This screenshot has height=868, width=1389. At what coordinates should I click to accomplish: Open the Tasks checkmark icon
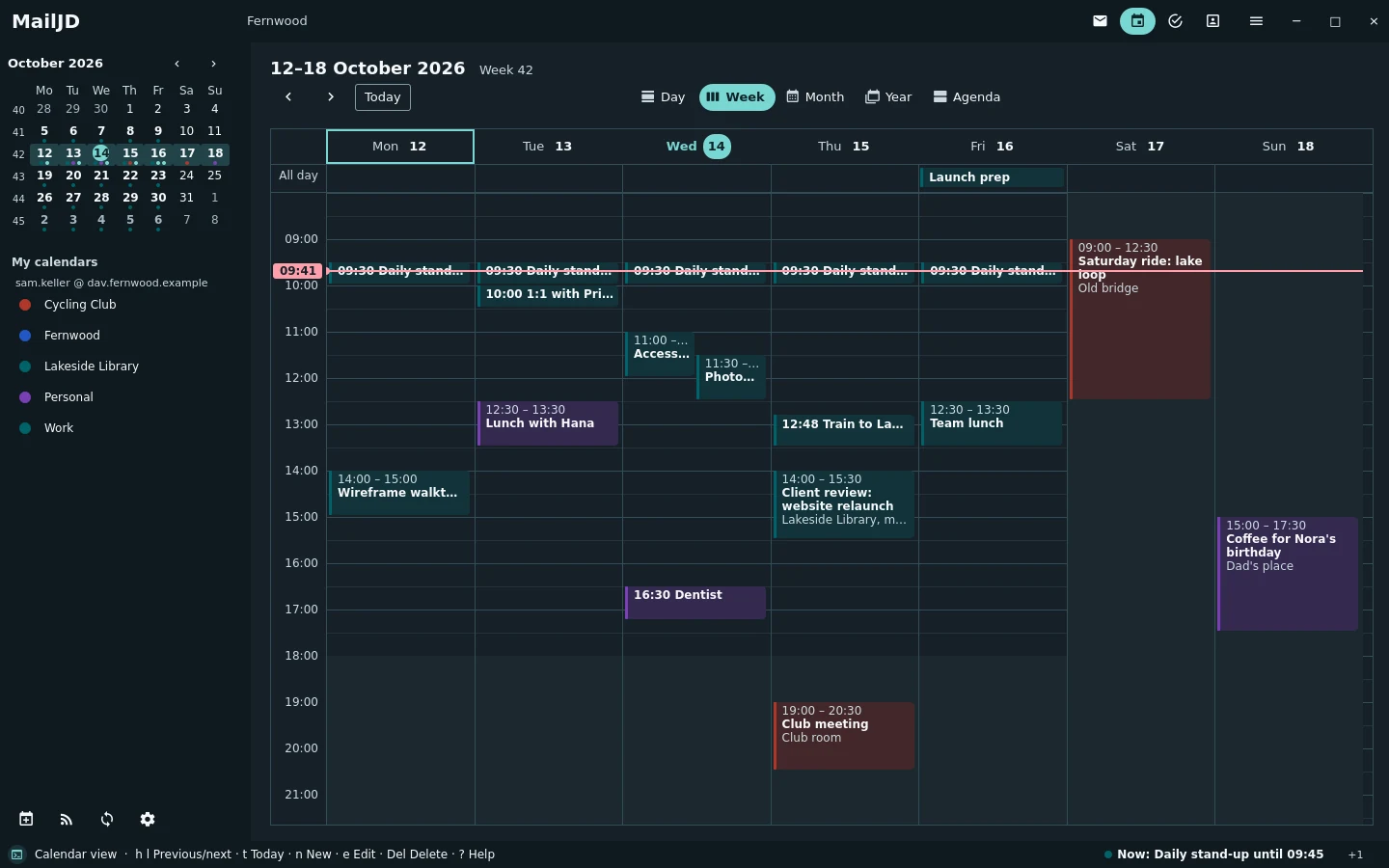point(1175,21)
